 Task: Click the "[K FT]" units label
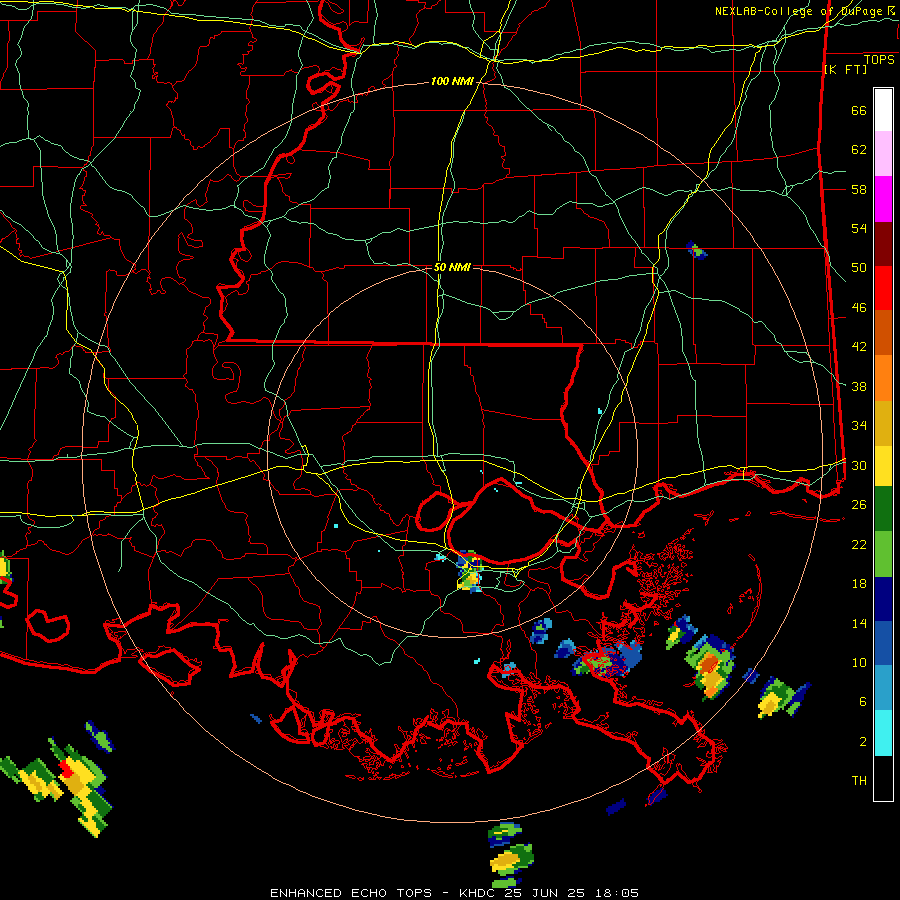(x=845, y=70)
